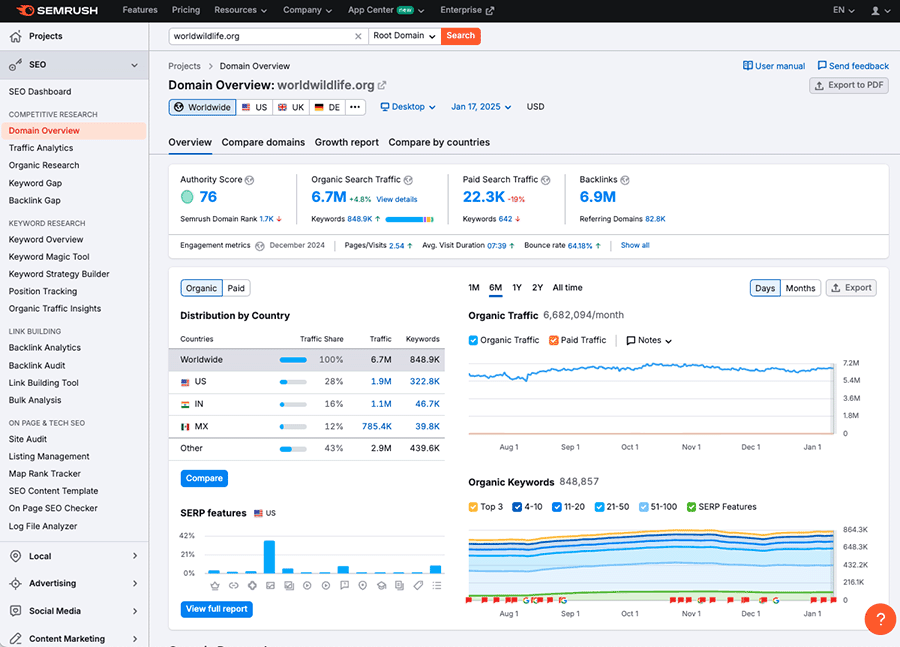Open the Projects home icon
Screen dimensions: 900x647
pos(15,36)
